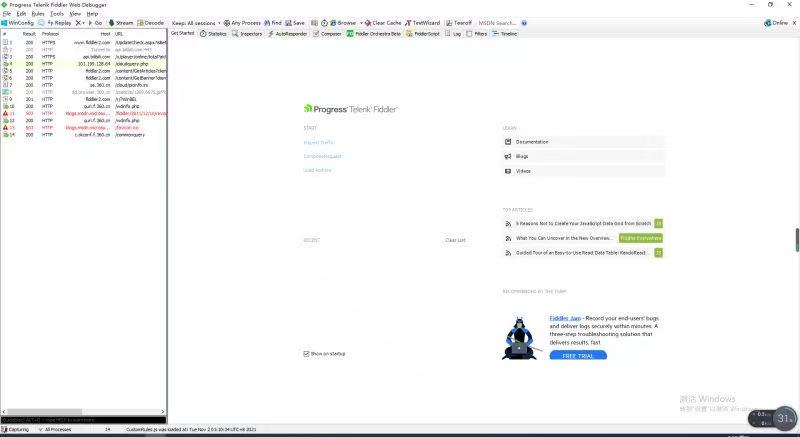Switch to the Filters tab

click(477, 34)
